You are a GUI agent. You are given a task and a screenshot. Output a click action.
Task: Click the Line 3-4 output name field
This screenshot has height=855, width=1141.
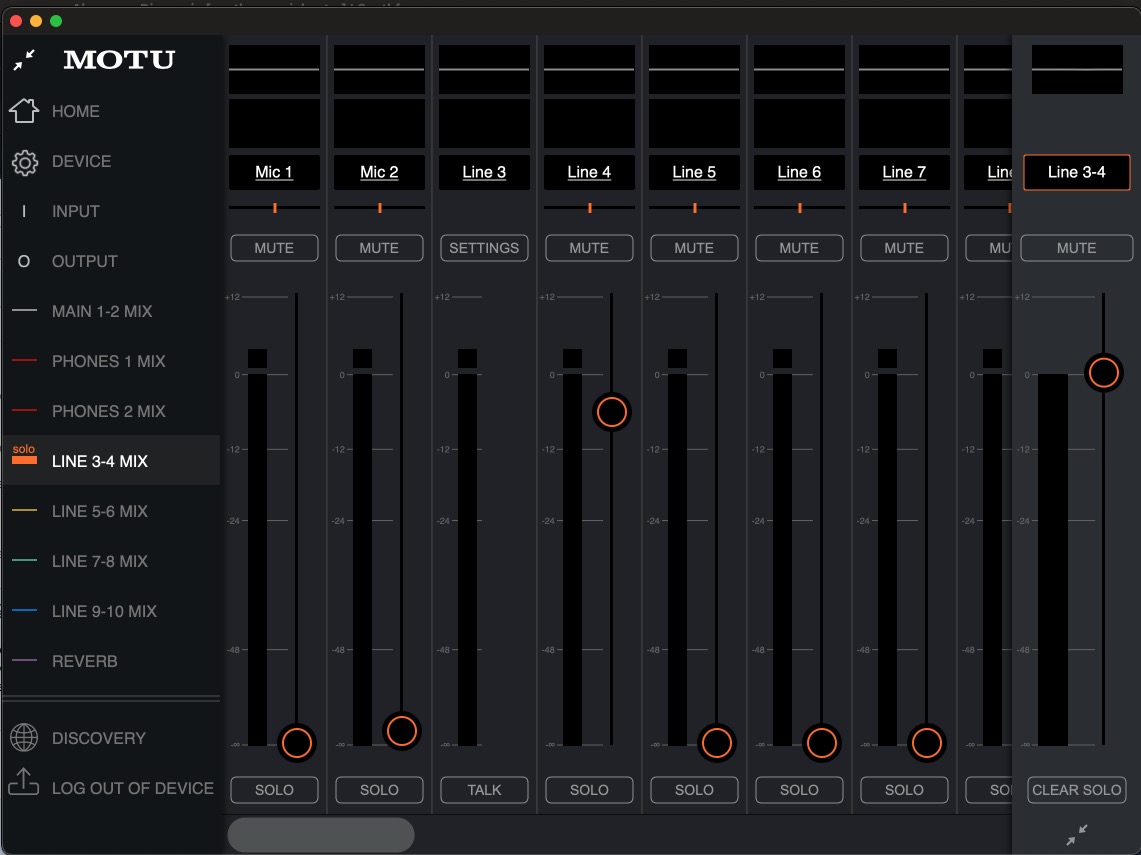click(1076, 172)
